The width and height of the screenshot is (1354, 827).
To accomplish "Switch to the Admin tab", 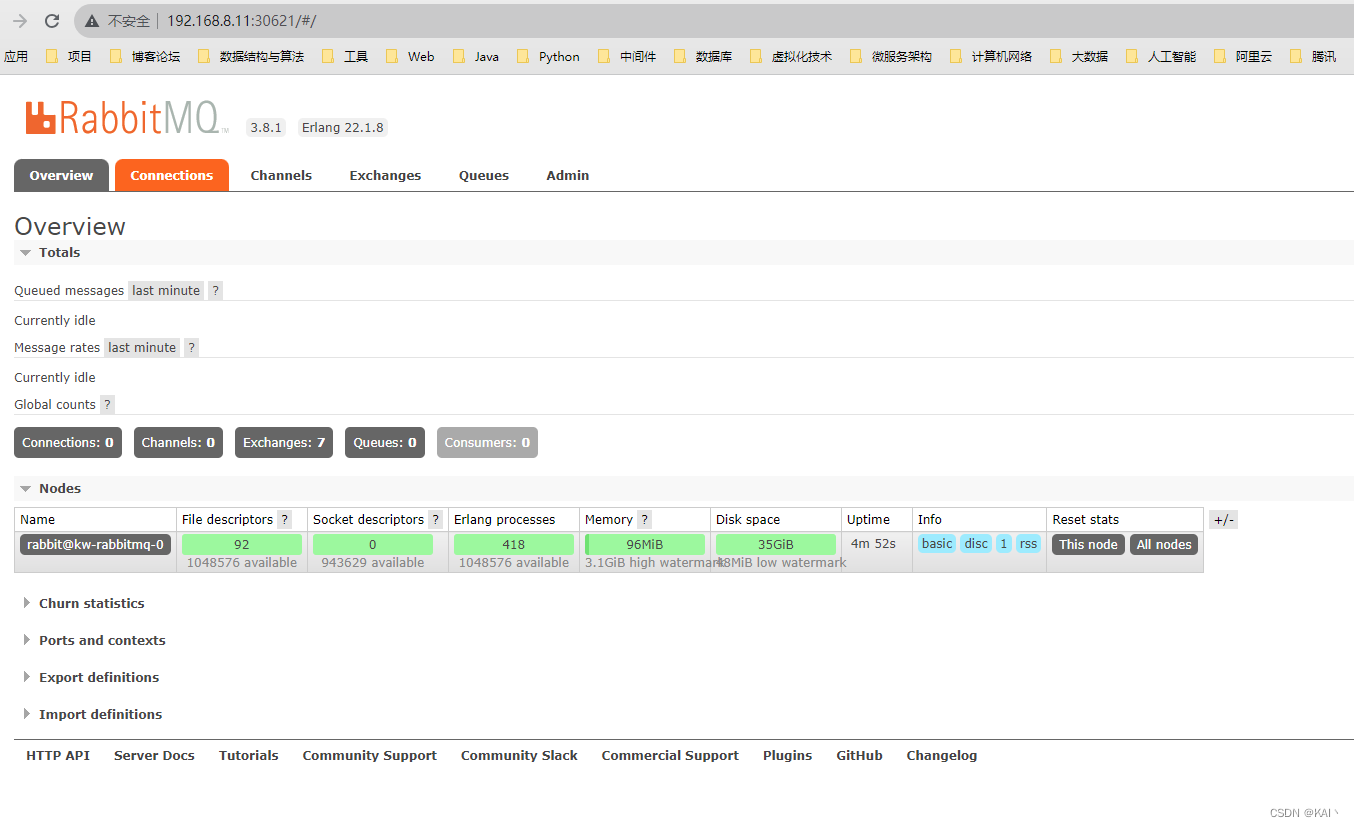I will coord(567,175).
